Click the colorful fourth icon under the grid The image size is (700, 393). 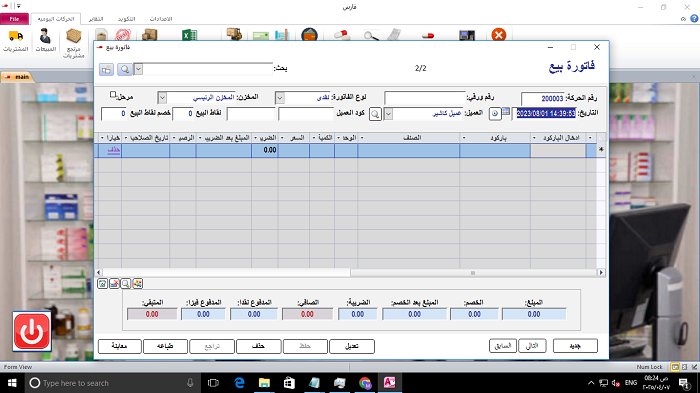pos(138,284)
